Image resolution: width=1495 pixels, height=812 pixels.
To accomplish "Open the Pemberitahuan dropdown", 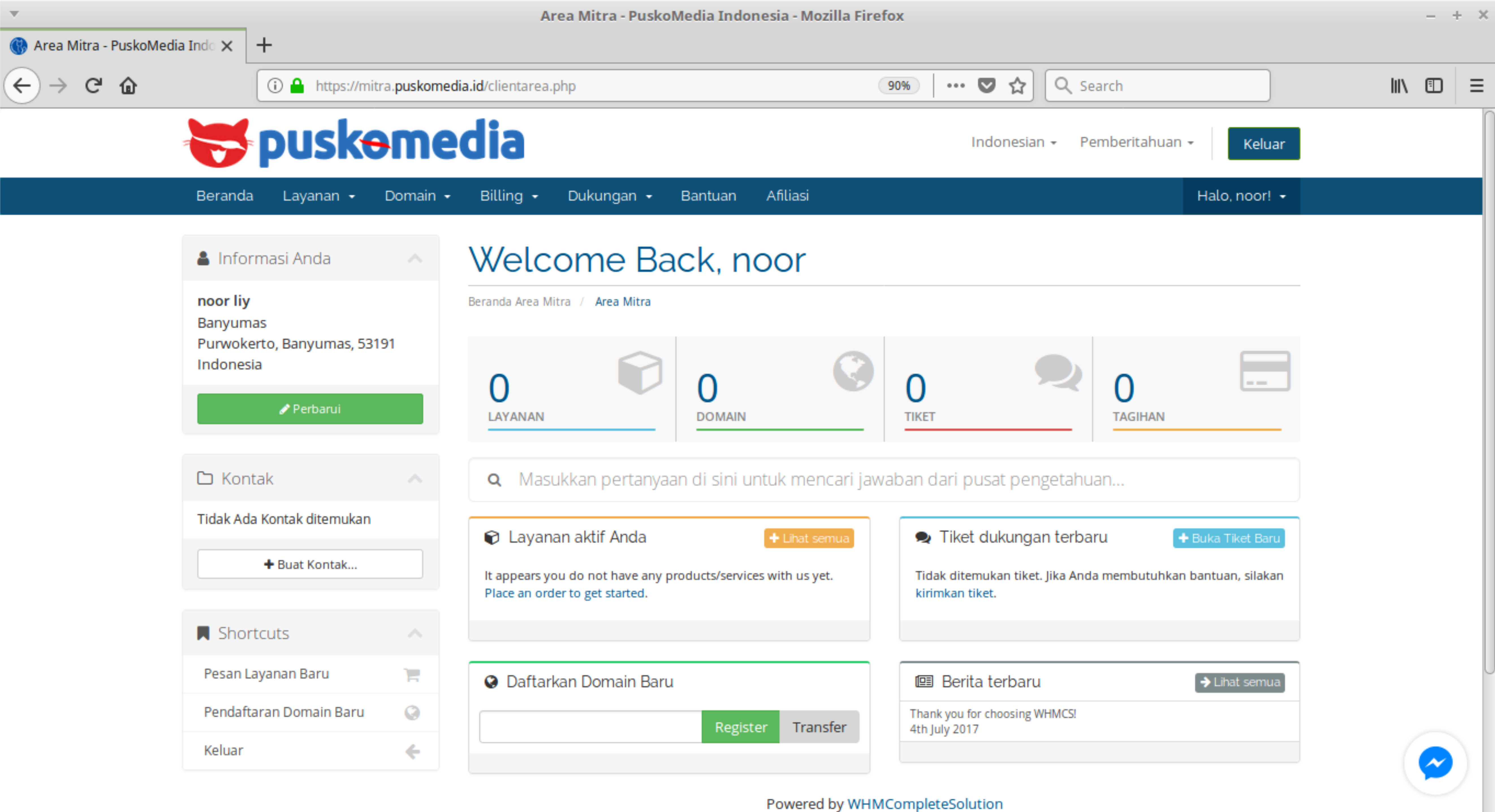I will point(1136,142).
